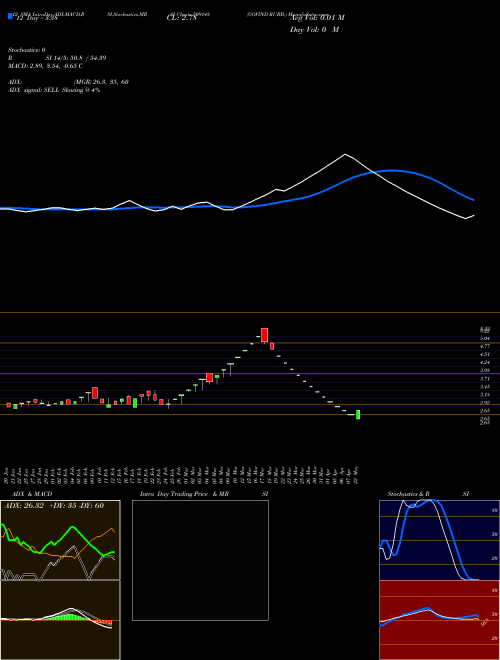Click the 'Avg Vol: 0.01 M' label
Screen dimensions: 500x660
(317, 18)
